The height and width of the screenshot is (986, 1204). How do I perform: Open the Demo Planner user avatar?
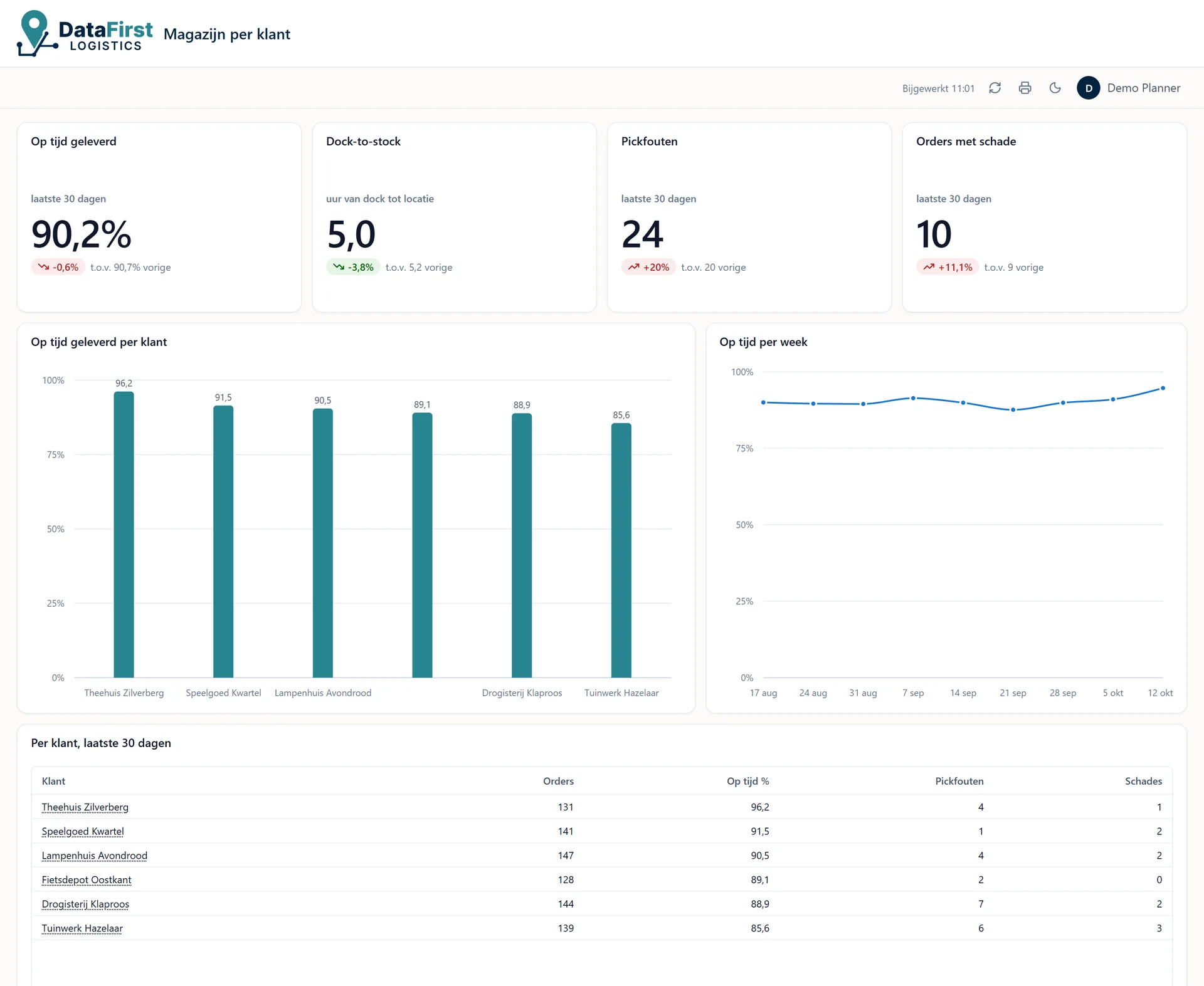coord(1088,88)
